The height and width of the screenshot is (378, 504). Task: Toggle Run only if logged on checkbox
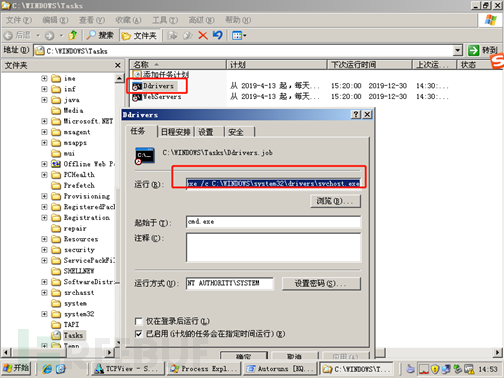(x=138, y=321)
